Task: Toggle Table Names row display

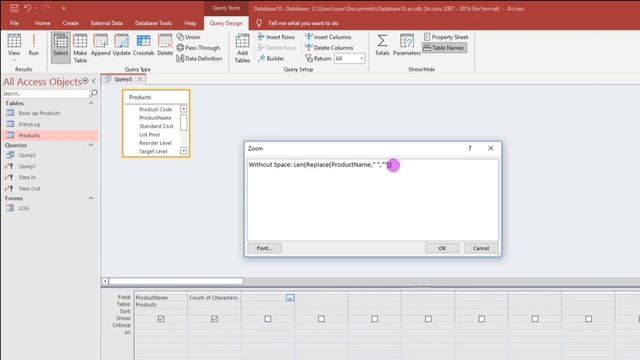Action: click(x=444, y=48)
